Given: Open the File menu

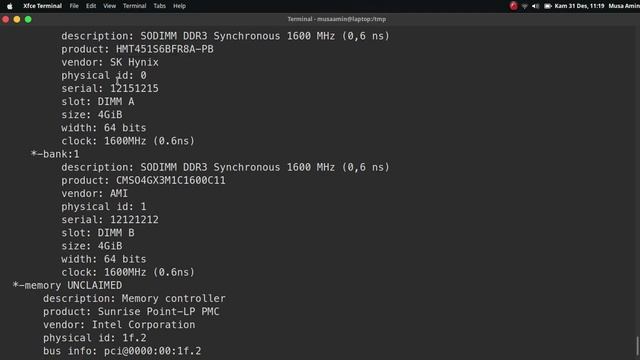Looking at the screenshot, I should 74,6.
